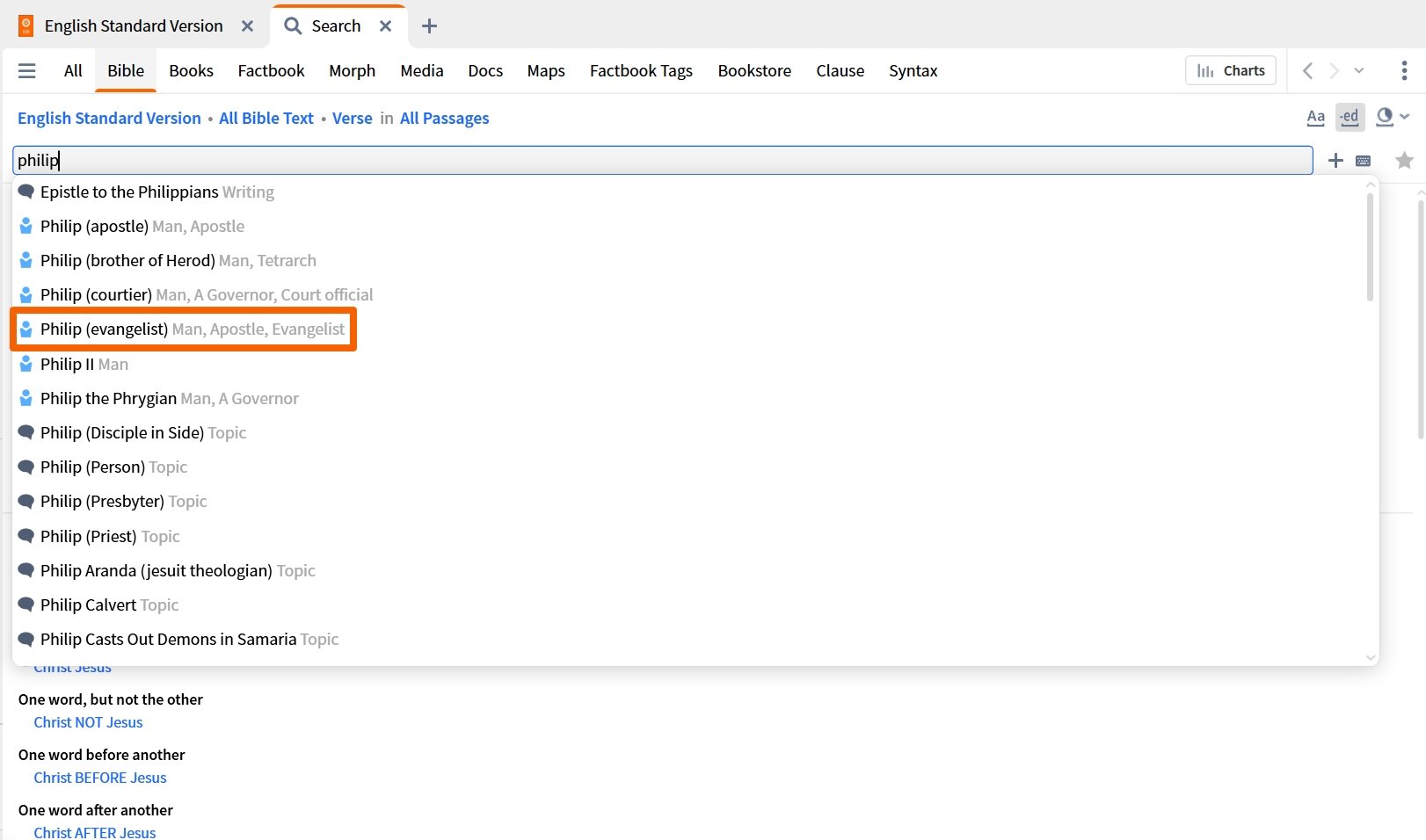Switch to the Clause search tab
The image size is (1426, 840).
840,71
